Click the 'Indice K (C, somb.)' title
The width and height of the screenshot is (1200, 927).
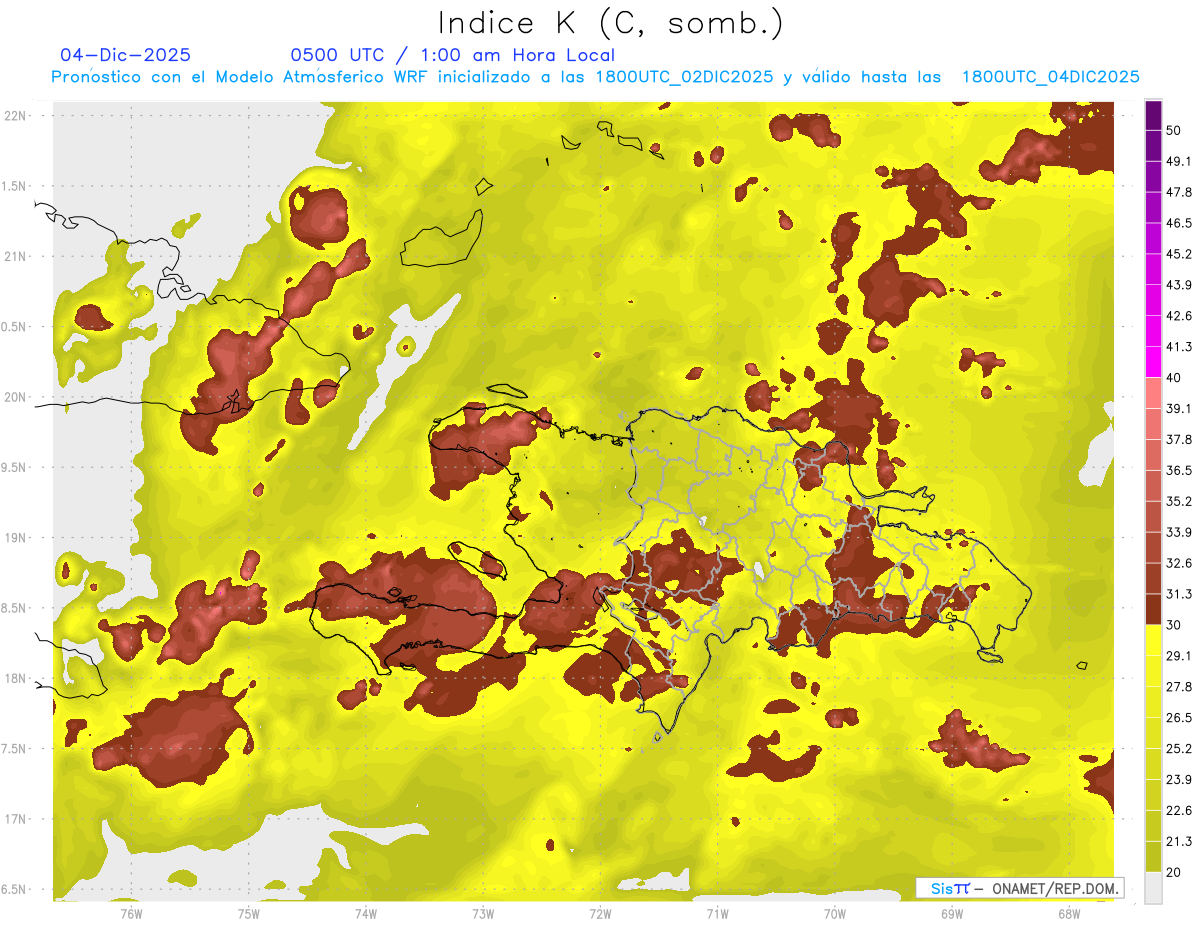pos(611,24)
